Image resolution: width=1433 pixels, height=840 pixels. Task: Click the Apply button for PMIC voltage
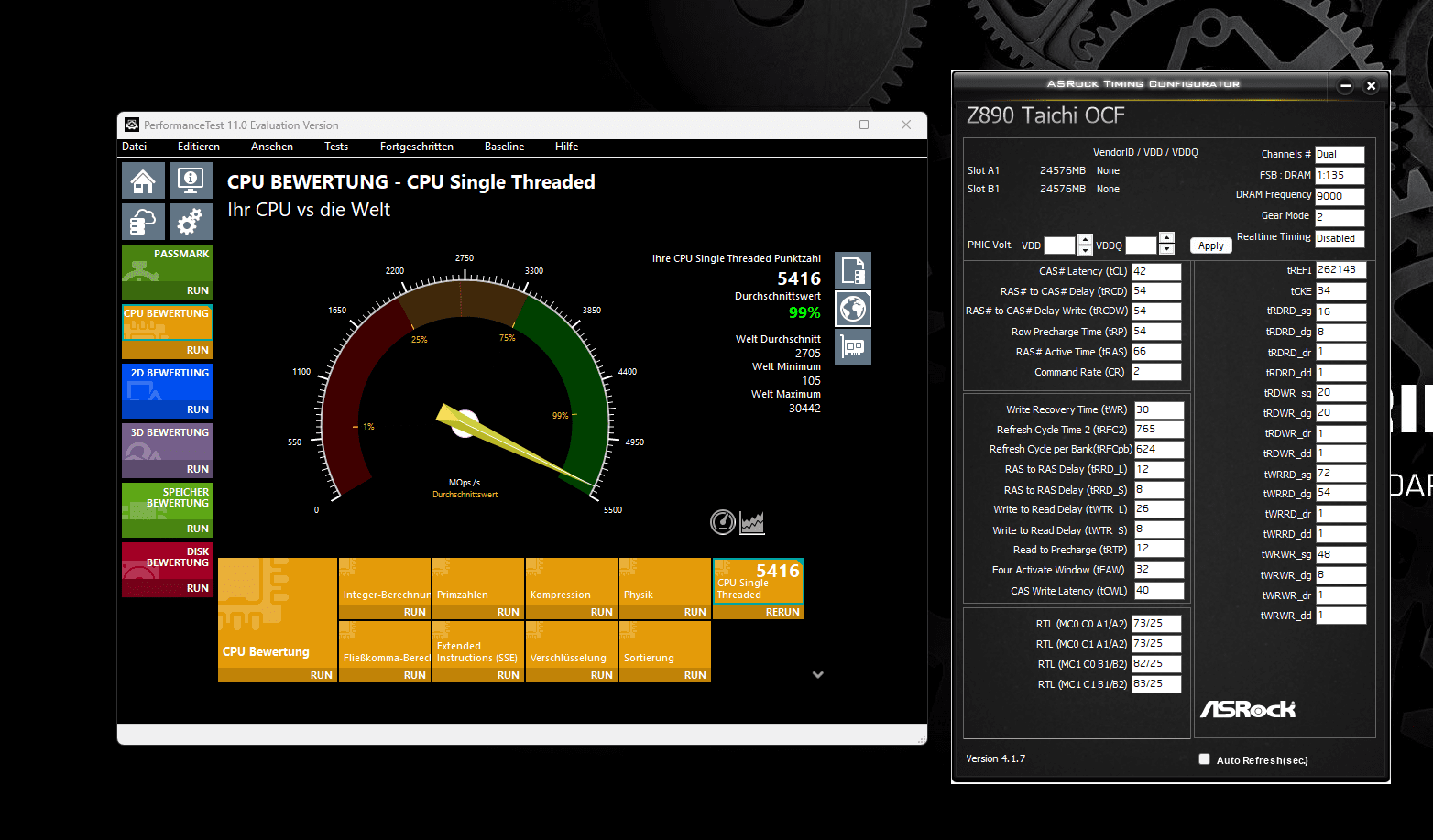tap(1210, 245)
